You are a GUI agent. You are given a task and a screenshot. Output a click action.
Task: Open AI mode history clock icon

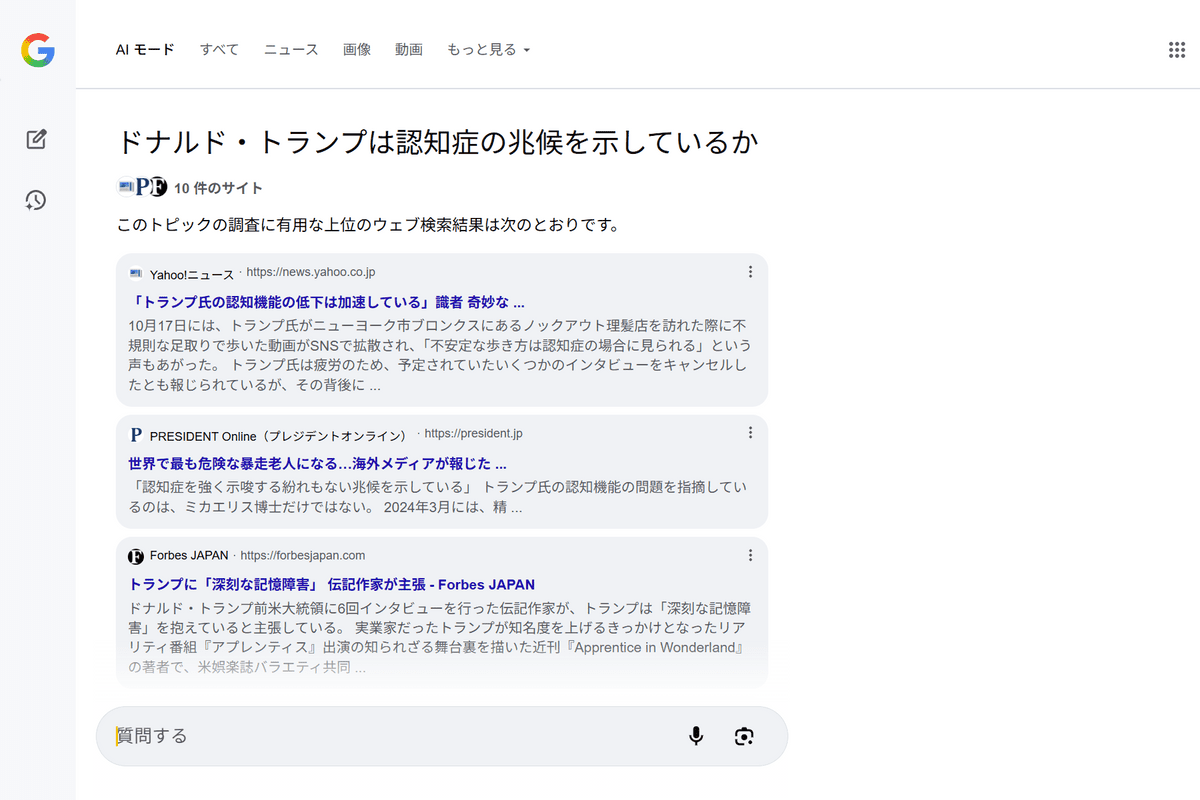(36, 201)
